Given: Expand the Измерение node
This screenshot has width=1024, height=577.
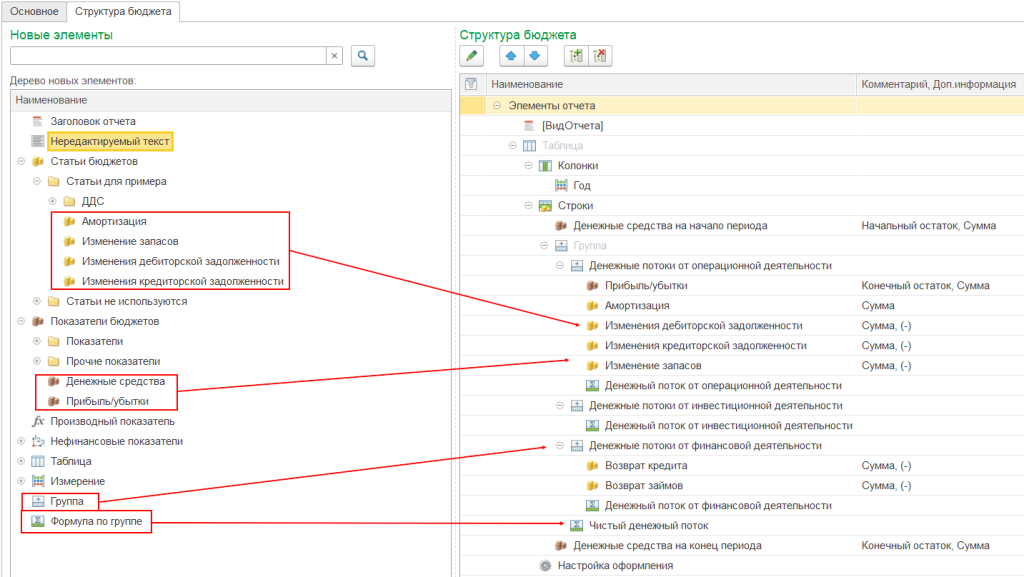Looking at the screenshot, I should [21, 481].
